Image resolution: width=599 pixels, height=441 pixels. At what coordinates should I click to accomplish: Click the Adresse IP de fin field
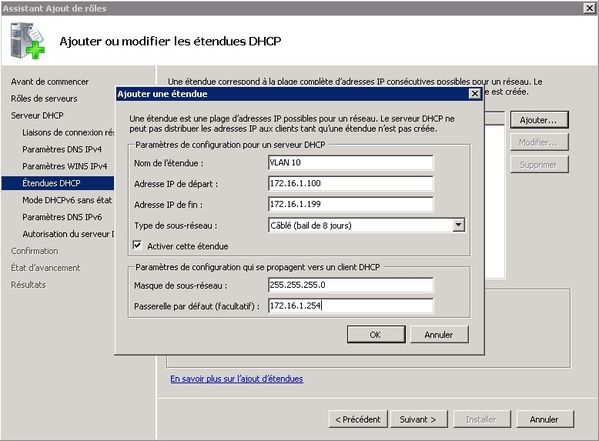tap(351, 204)
